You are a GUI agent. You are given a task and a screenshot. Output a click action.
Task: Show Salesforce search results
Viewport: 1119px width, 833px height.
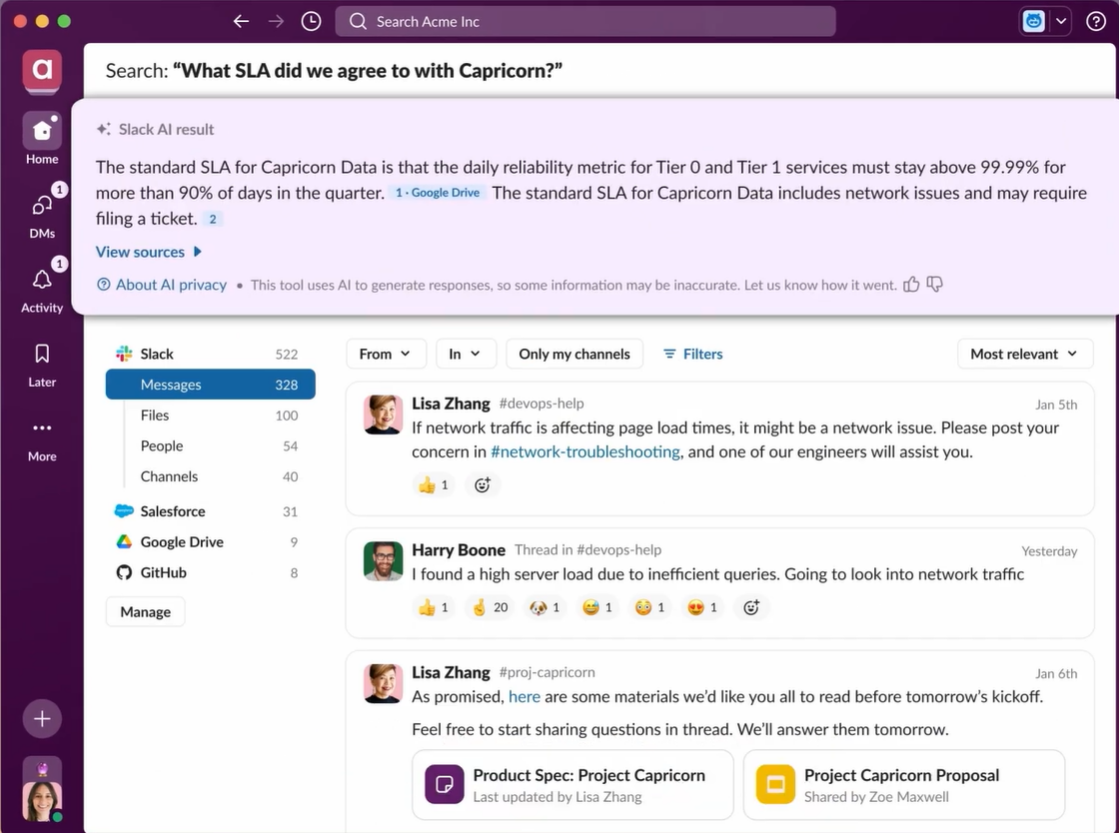pos(210,511)
